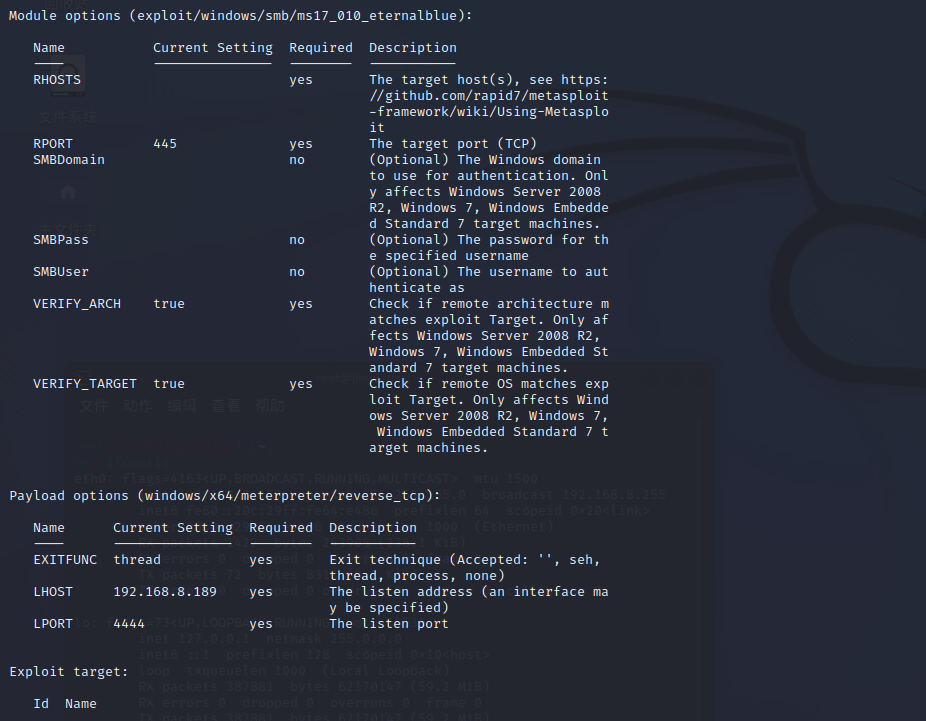Viewport: 926px width, 721px height.
Task: Click 'no' in the SMBDomain row
Action: pyautogui.click(x=297, y=160)
